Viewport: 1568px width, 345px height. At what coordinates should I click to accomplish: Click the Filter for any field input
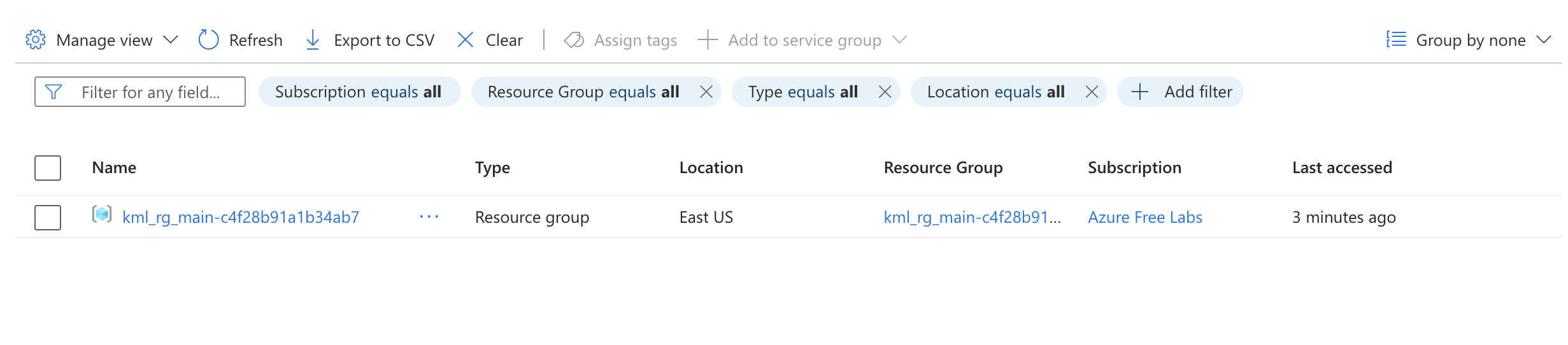coord(150,92)
